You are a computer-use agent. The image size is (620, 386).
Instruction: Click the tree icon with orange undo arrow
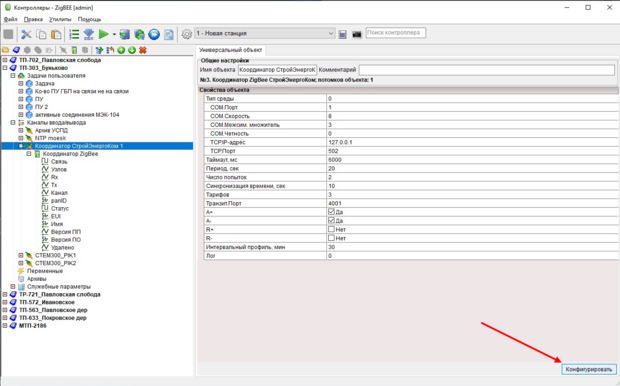[110, 50]
